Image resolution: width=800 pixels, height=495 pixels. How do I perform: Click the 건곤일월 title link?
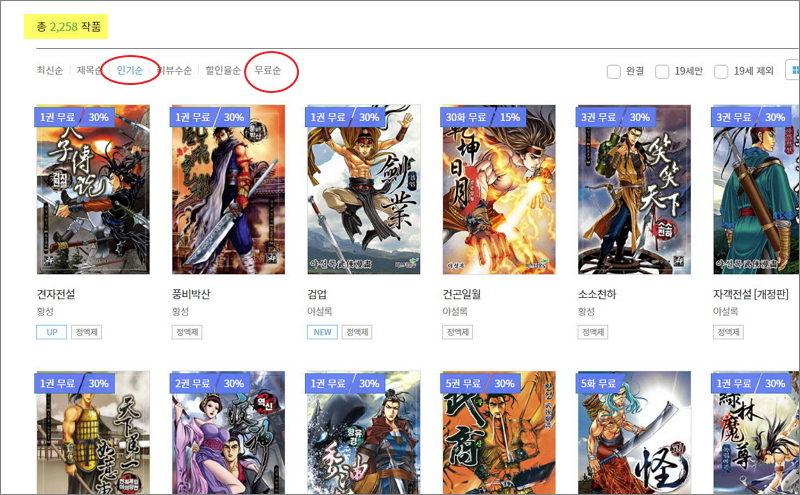click(x=462, y=294)
